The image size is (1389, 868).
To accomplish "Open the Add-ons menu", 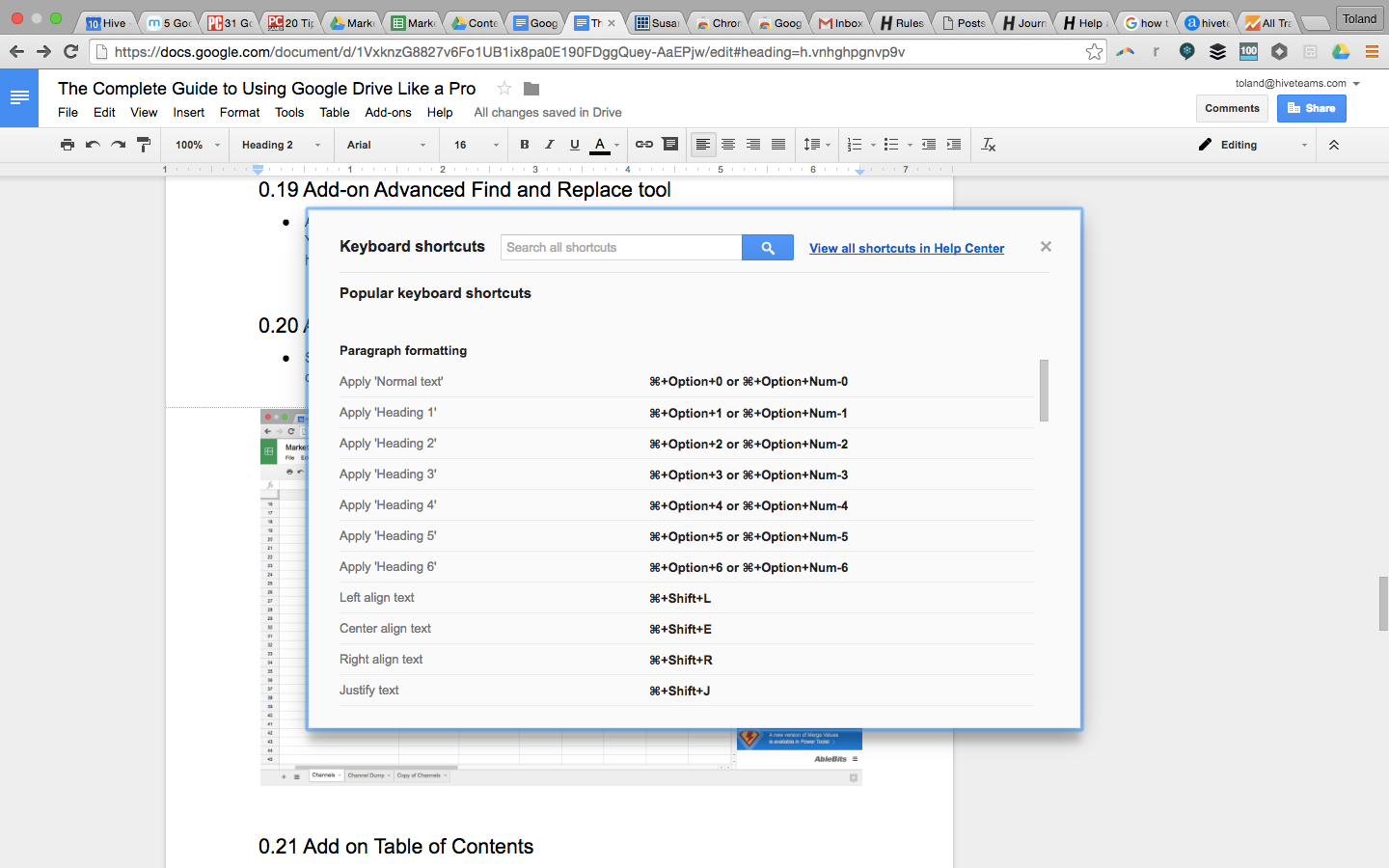I will (x=388, y=112).
